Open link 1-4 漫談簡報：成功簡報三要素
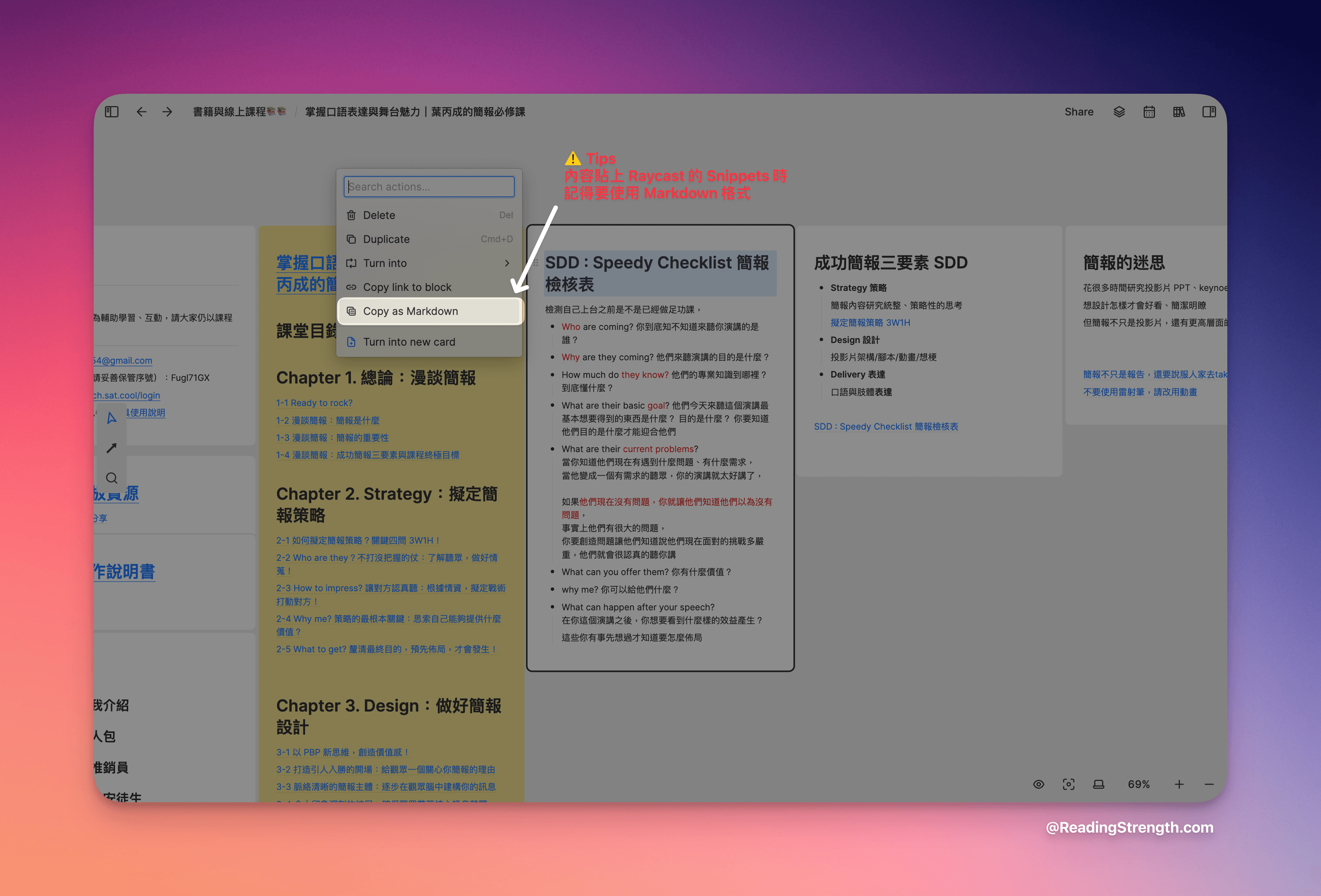This screenshot has width=1321, height=896. click(x=368, y=455)
